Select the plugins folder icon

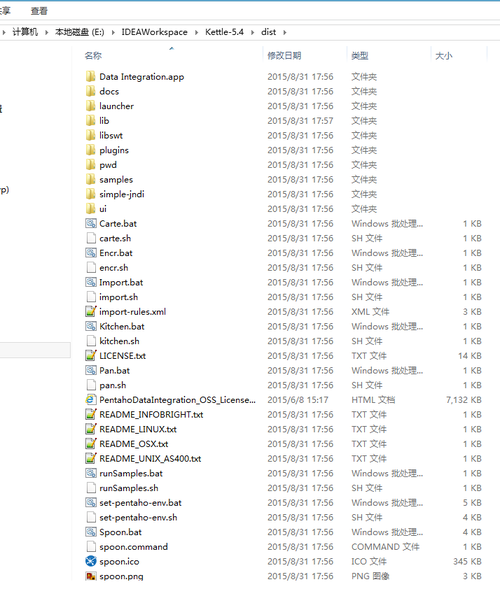click(x=91, y=150)
